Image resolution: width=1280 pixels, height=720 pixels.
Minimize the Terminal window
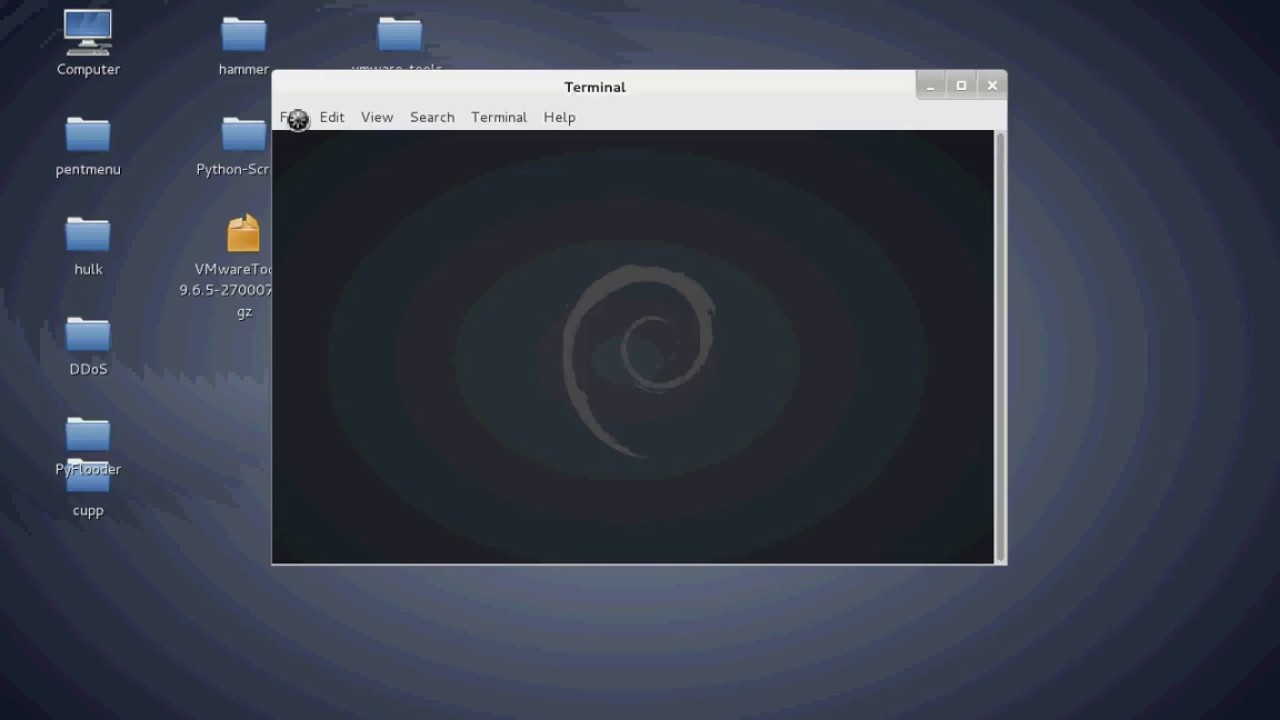coord(931,86)
